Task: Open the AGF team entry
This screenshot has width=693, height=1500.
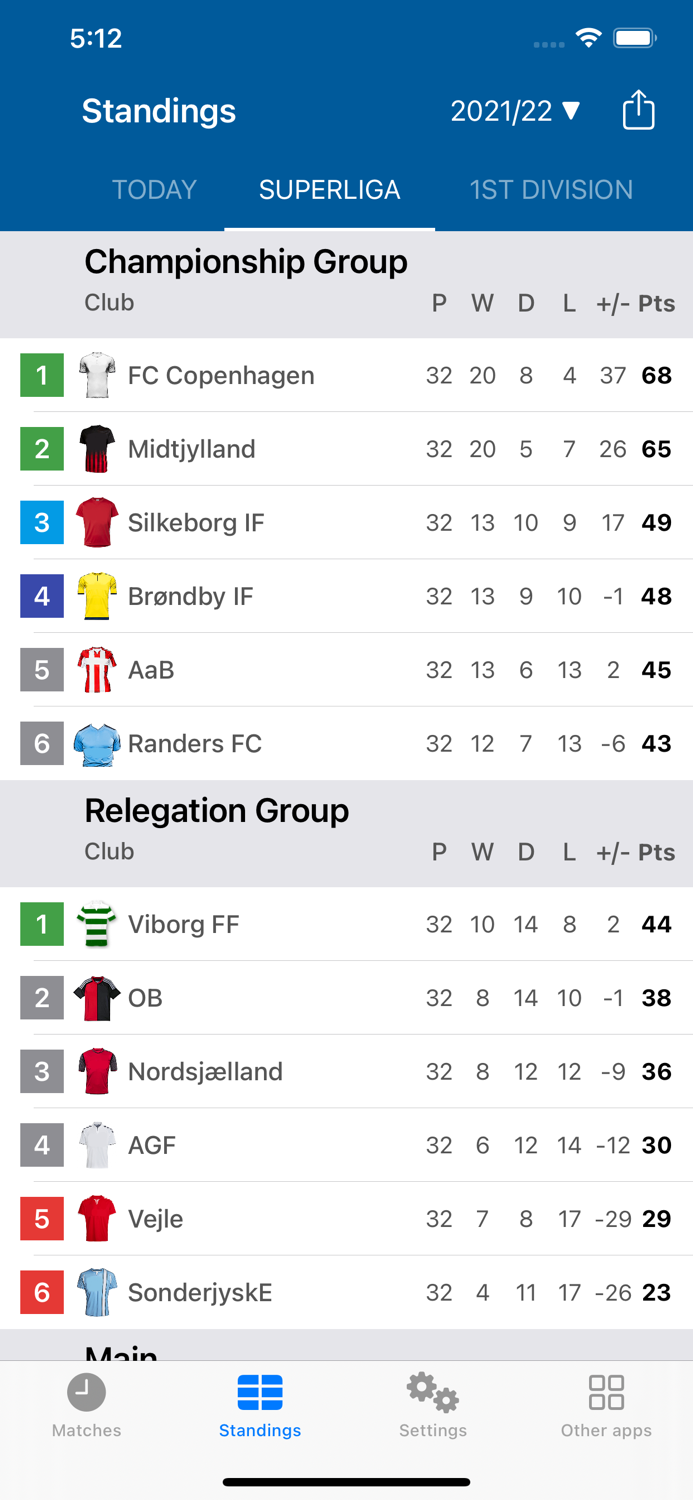Action: [346, 1145]
